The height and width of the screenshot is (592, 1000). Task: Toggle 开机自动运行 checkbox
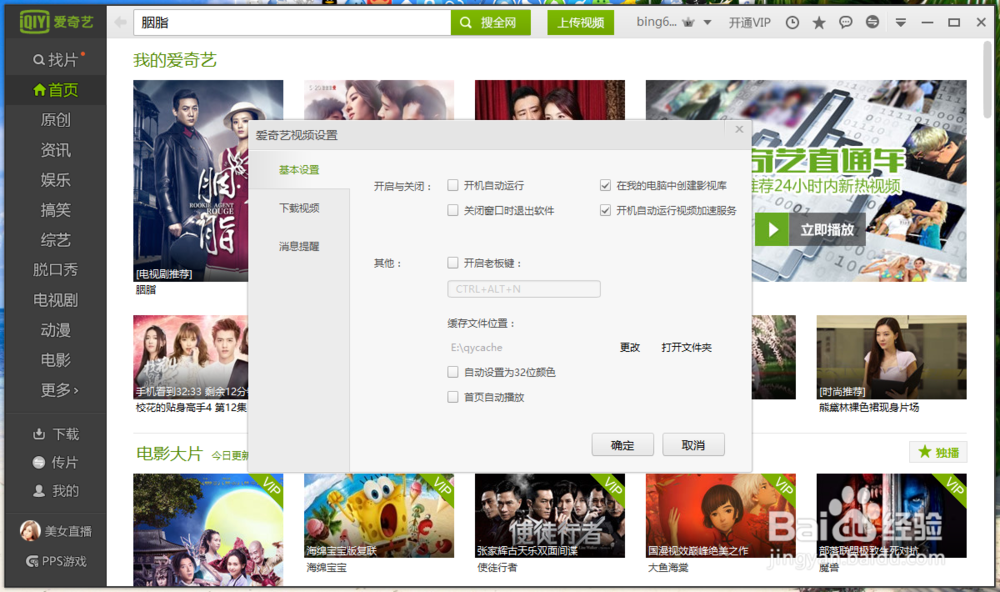click(x=453, y=185)
